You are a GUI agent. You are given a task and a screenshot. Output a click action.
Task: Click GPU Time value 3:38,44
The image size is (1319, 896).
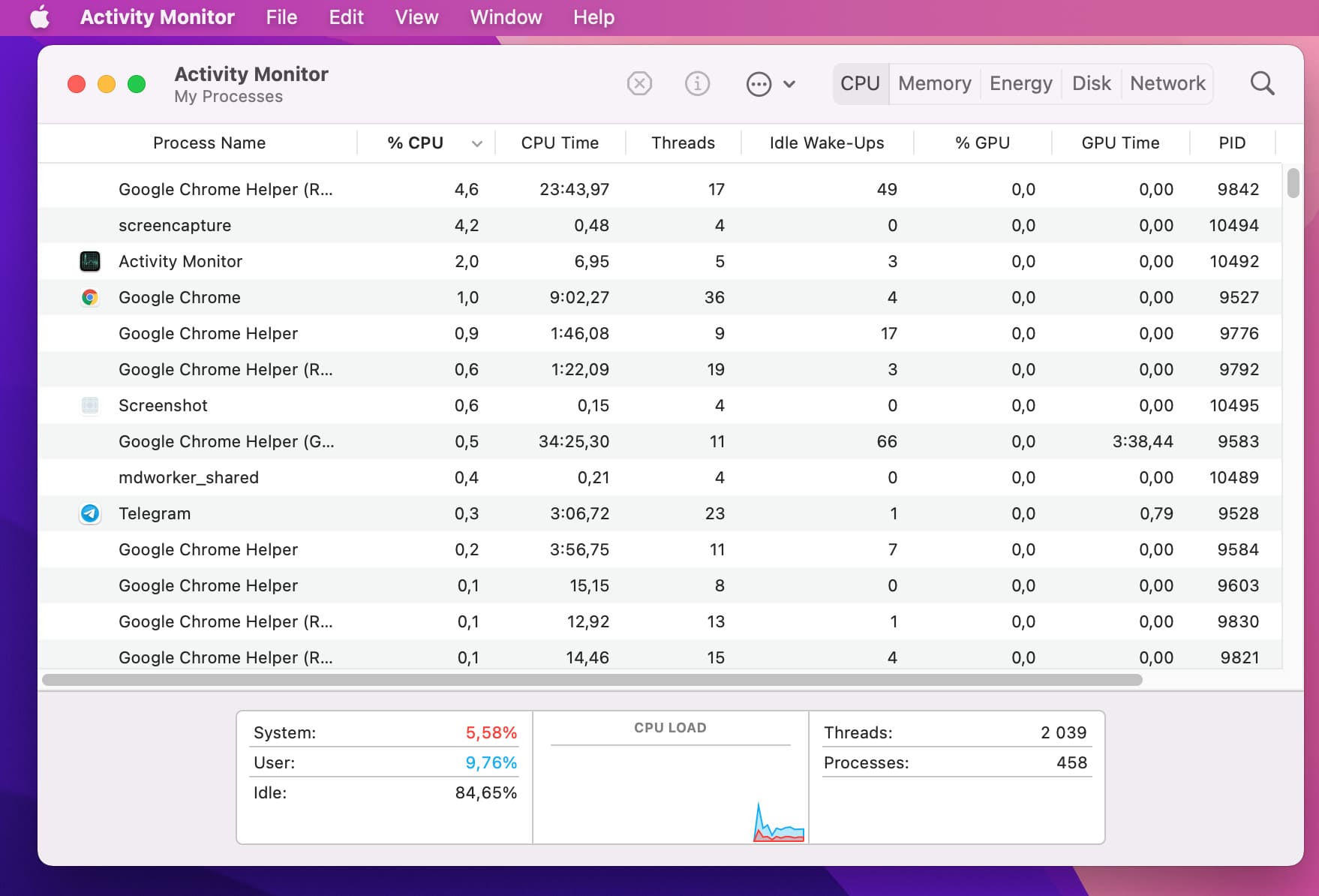point(1143,441)
